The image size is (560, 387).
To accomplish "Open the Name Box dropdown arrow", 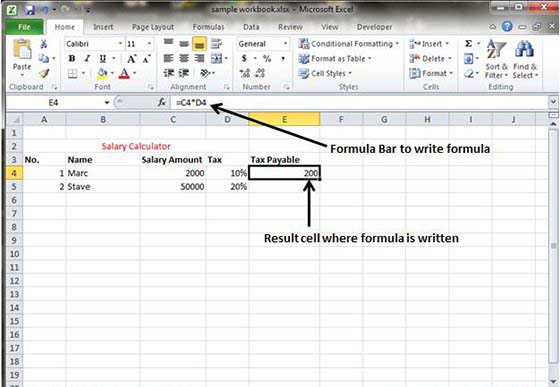I will 106,103.
